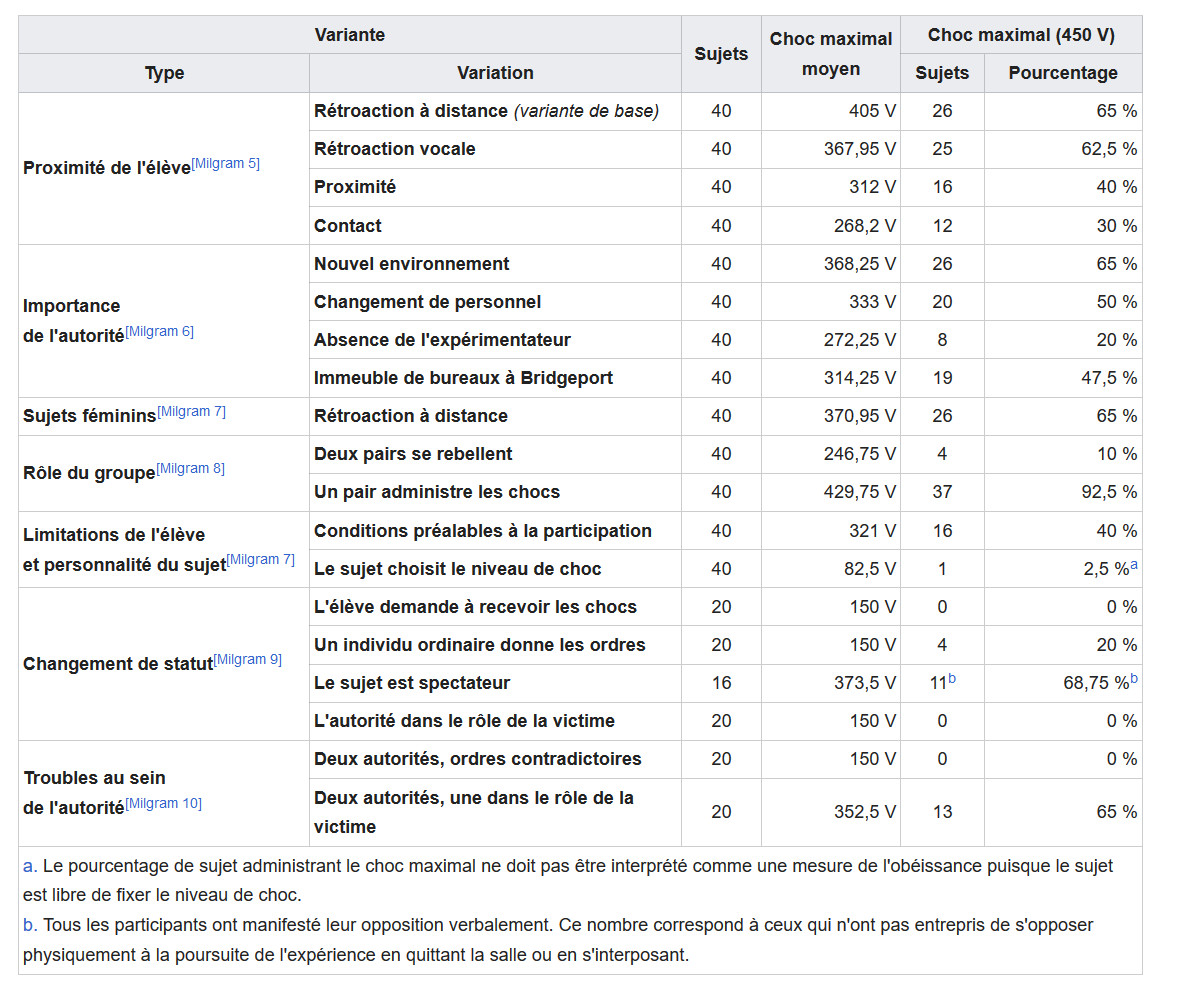Open the Milgram 10 reference link
Screen dimensions: 1177x992
[x=163, y=803]
